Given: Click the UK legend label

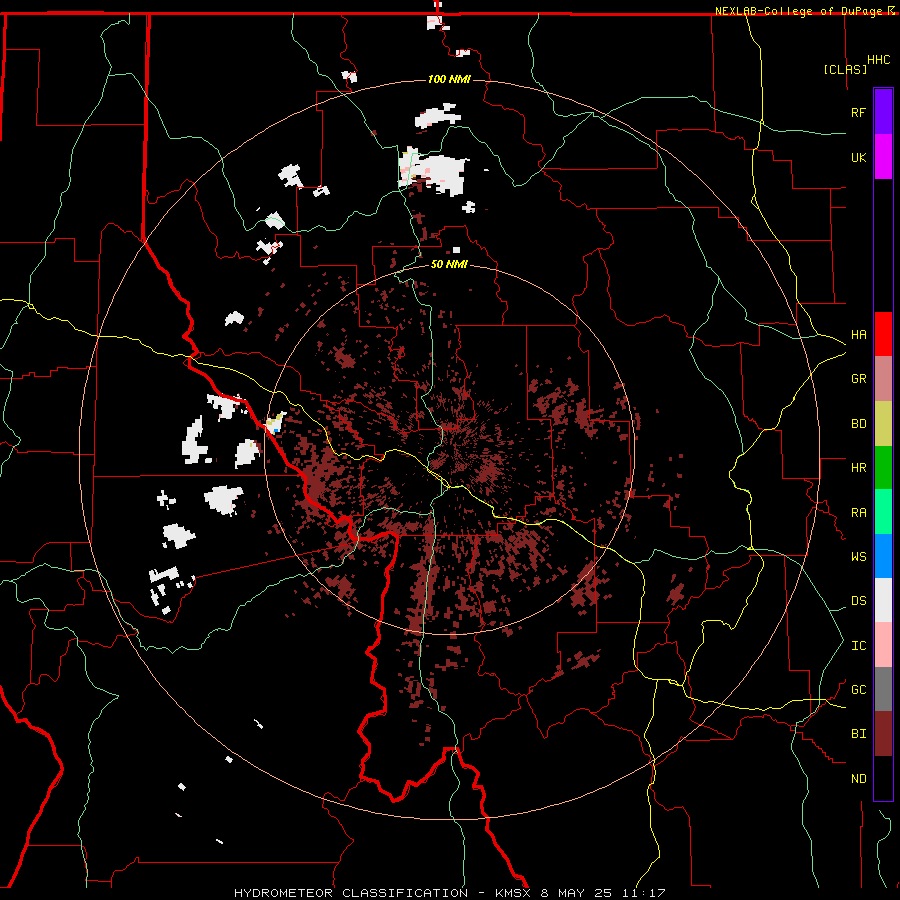Looking at the screenshot, I should [x=858, y=157].
